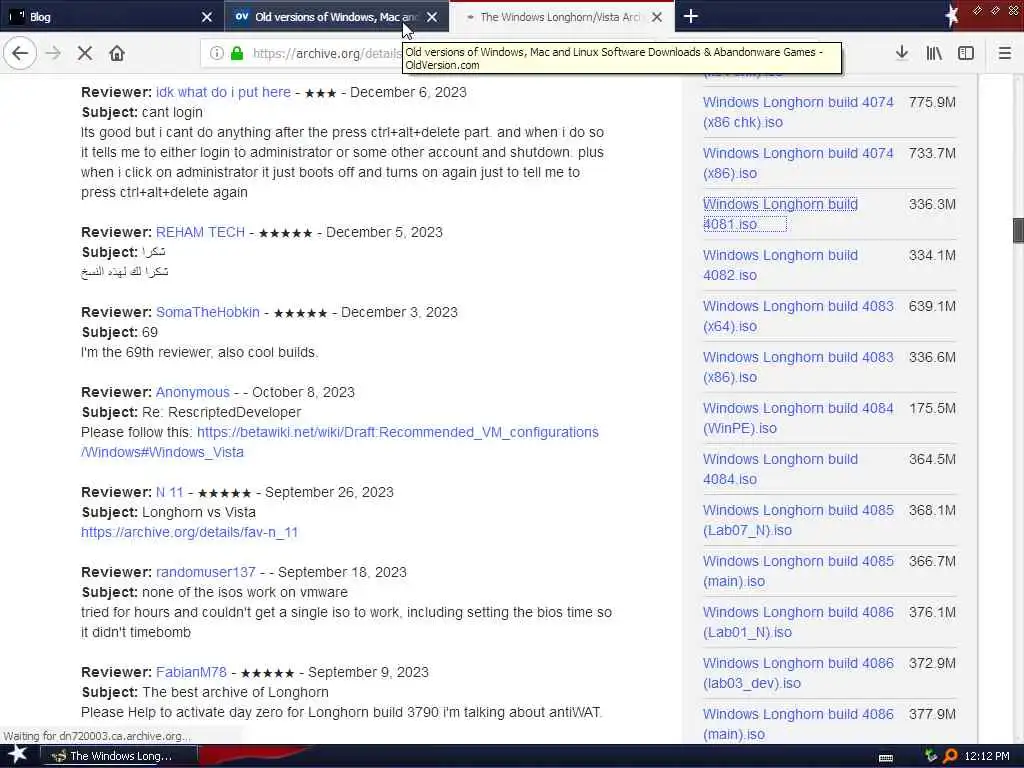Click the archive.org address bar
1024x768 pixels.
(327, 54)
